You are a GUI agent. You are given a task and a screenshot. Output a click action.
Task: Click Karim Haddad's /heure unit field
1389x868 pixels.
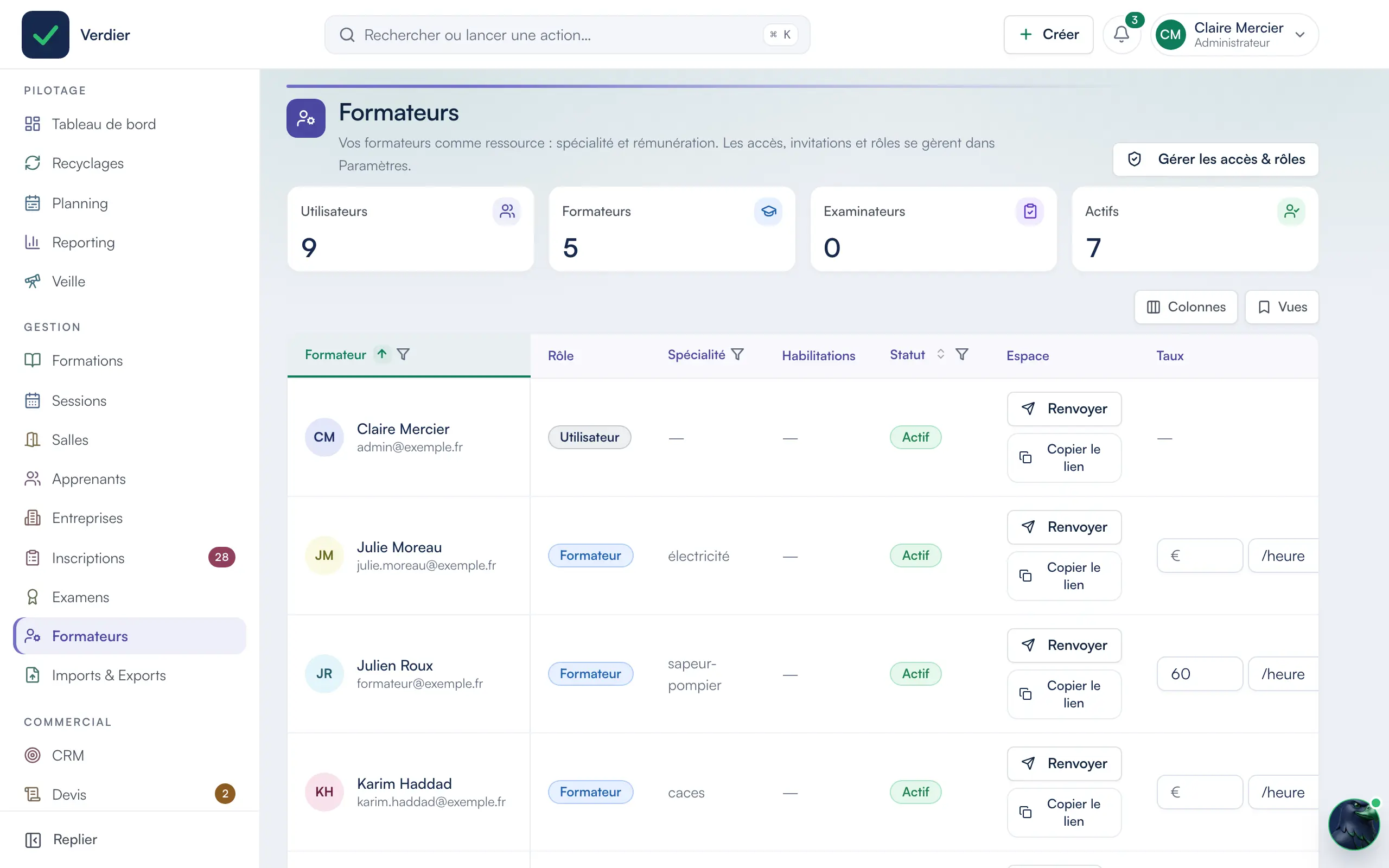pos(1283,792)
